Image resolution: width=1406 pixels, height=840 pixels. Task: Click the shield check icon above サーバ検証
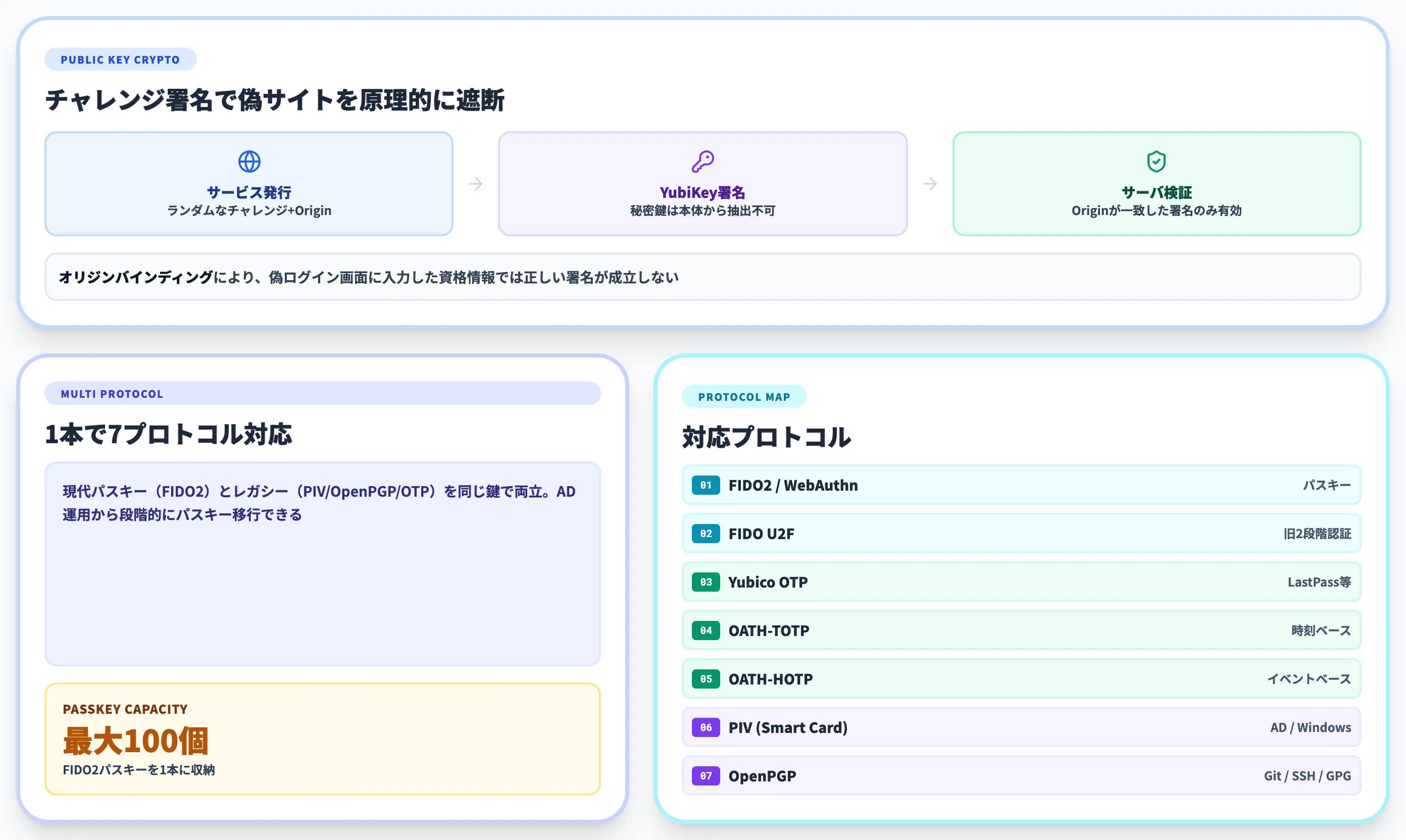point(1157,162)
